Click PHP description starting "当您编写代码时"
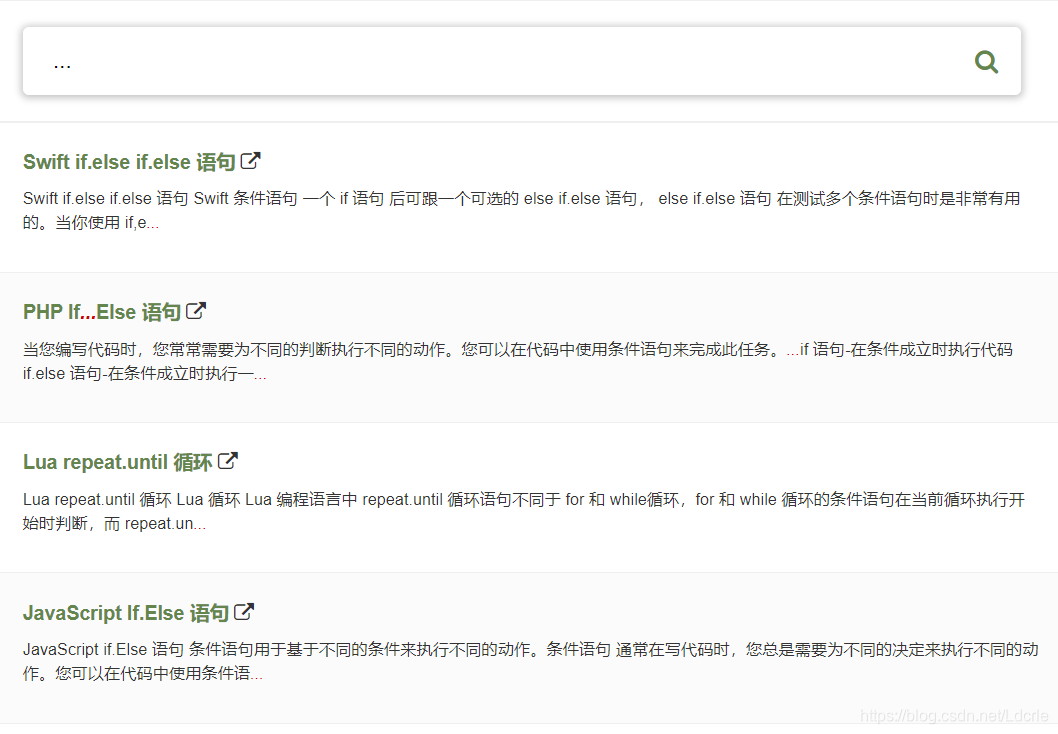 (x=518, y=361)
